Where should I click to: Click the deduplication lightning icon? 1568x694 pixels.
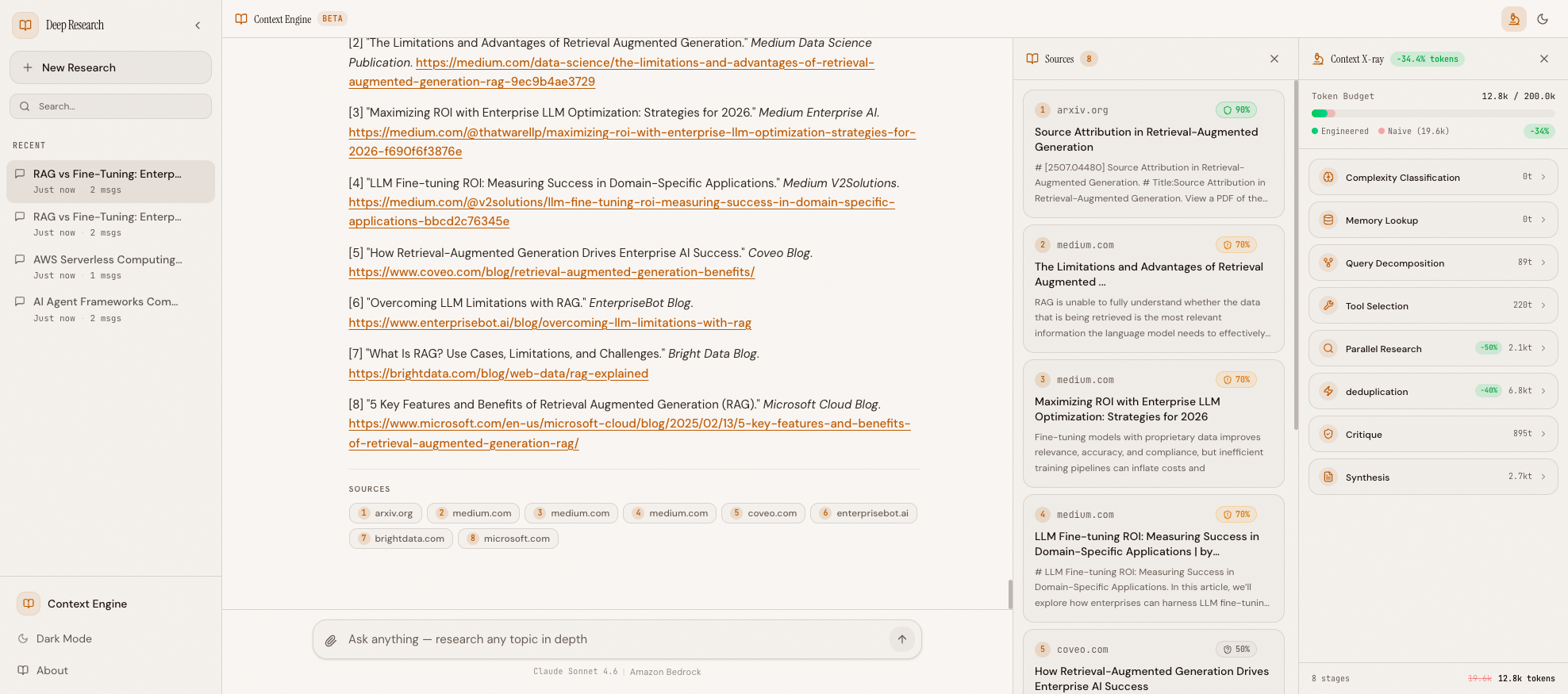click(x=1328, y=392)
